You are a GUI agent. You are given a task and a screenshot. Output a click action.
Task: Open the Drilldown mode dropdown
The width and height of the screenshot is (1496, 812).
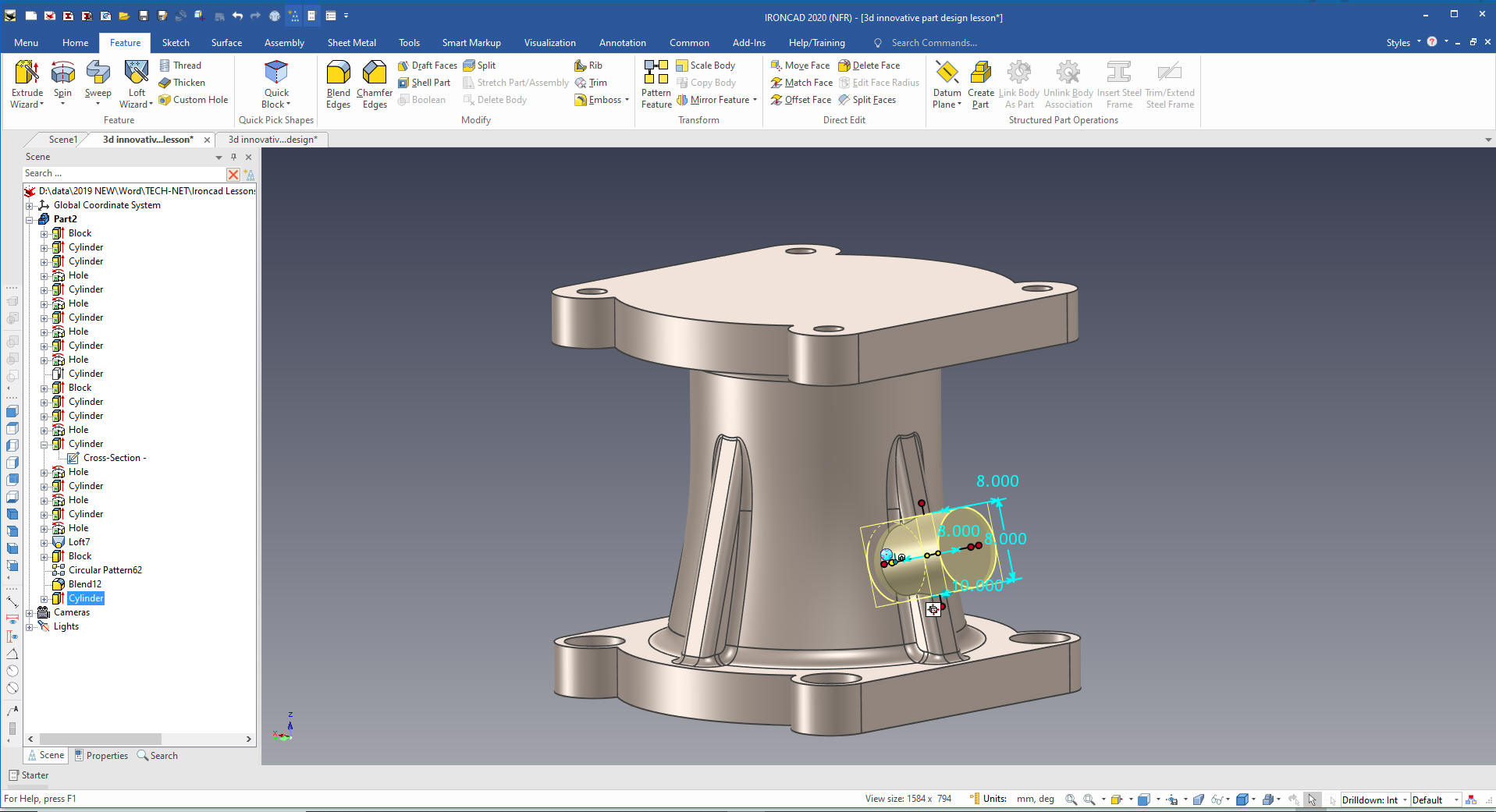[x=1405, y=800]
